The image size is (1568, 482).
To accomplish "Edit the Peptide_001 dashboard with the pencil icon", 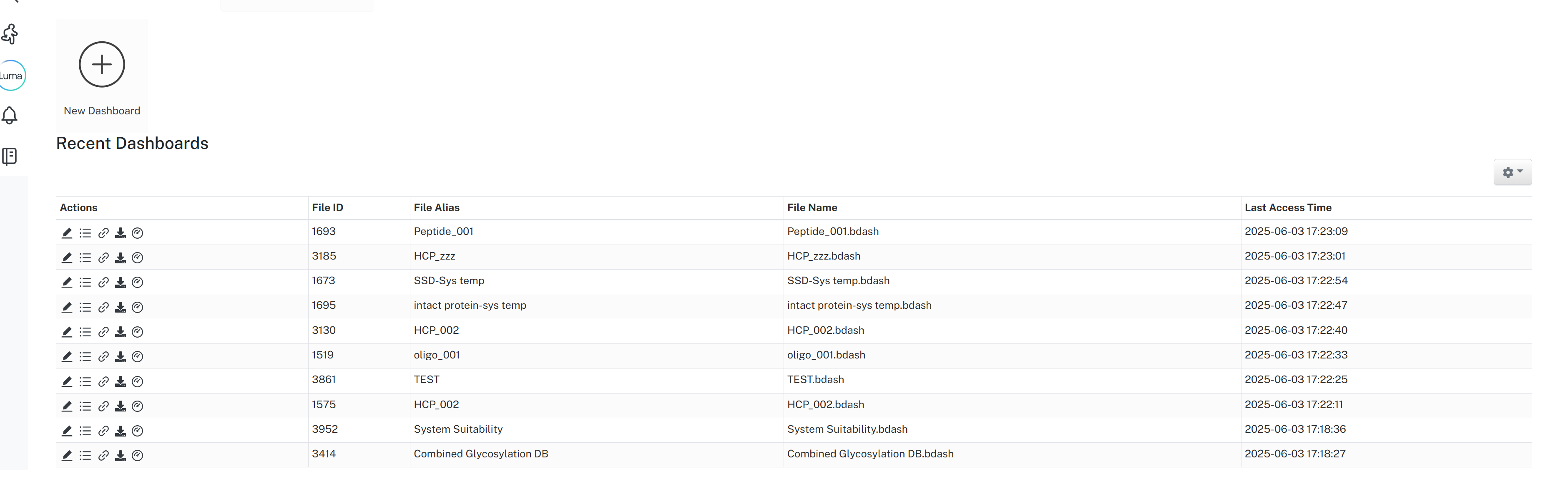I will [67, 233].
